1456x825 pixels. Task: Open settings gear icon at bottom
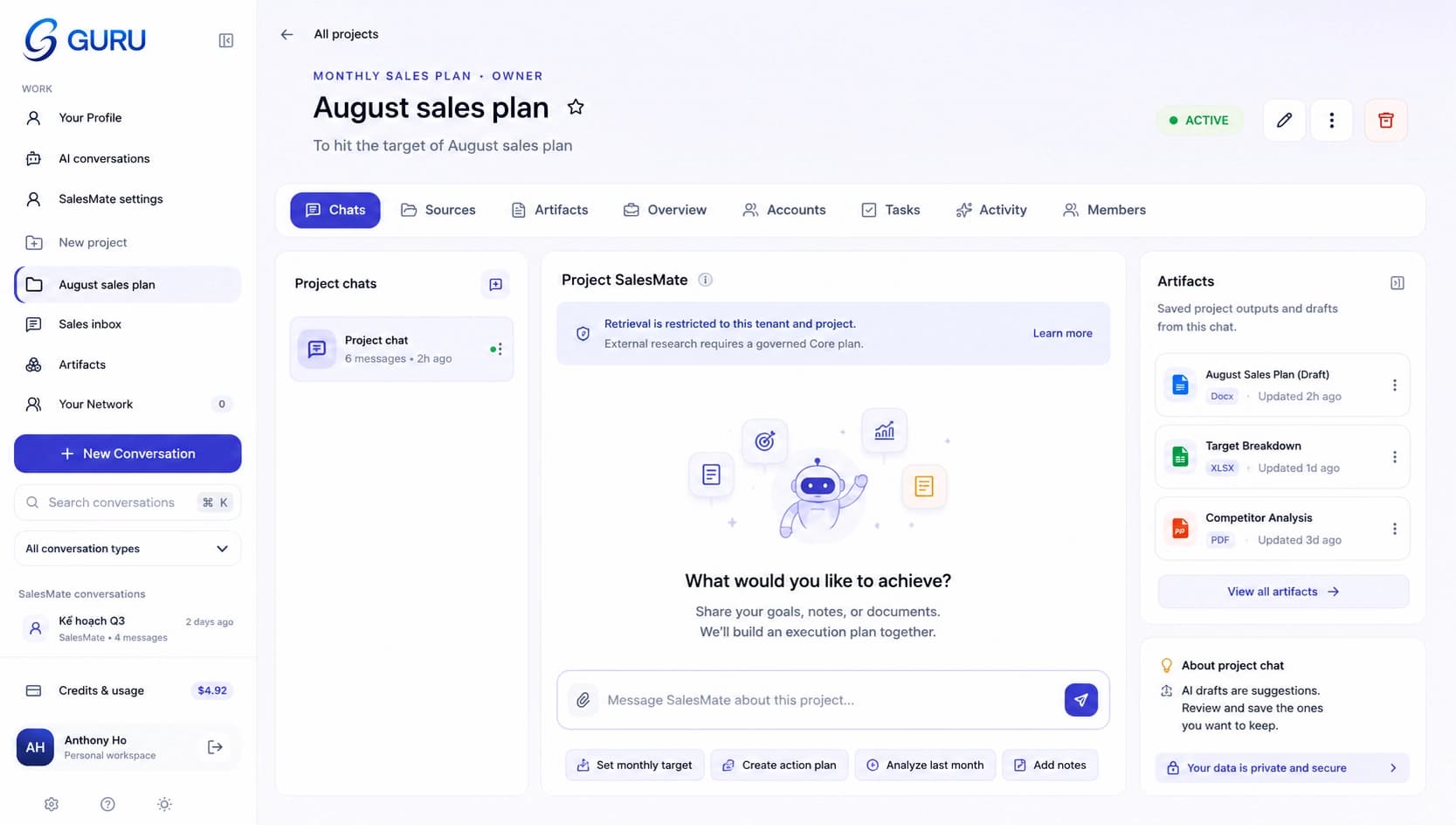(52, 804)
